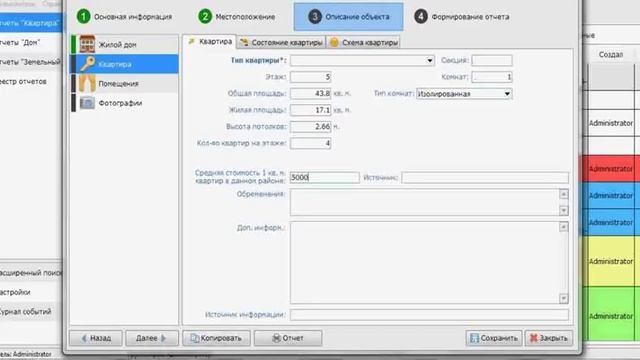
Task: Click Administrator in the red table row
Action: [611, 169]
